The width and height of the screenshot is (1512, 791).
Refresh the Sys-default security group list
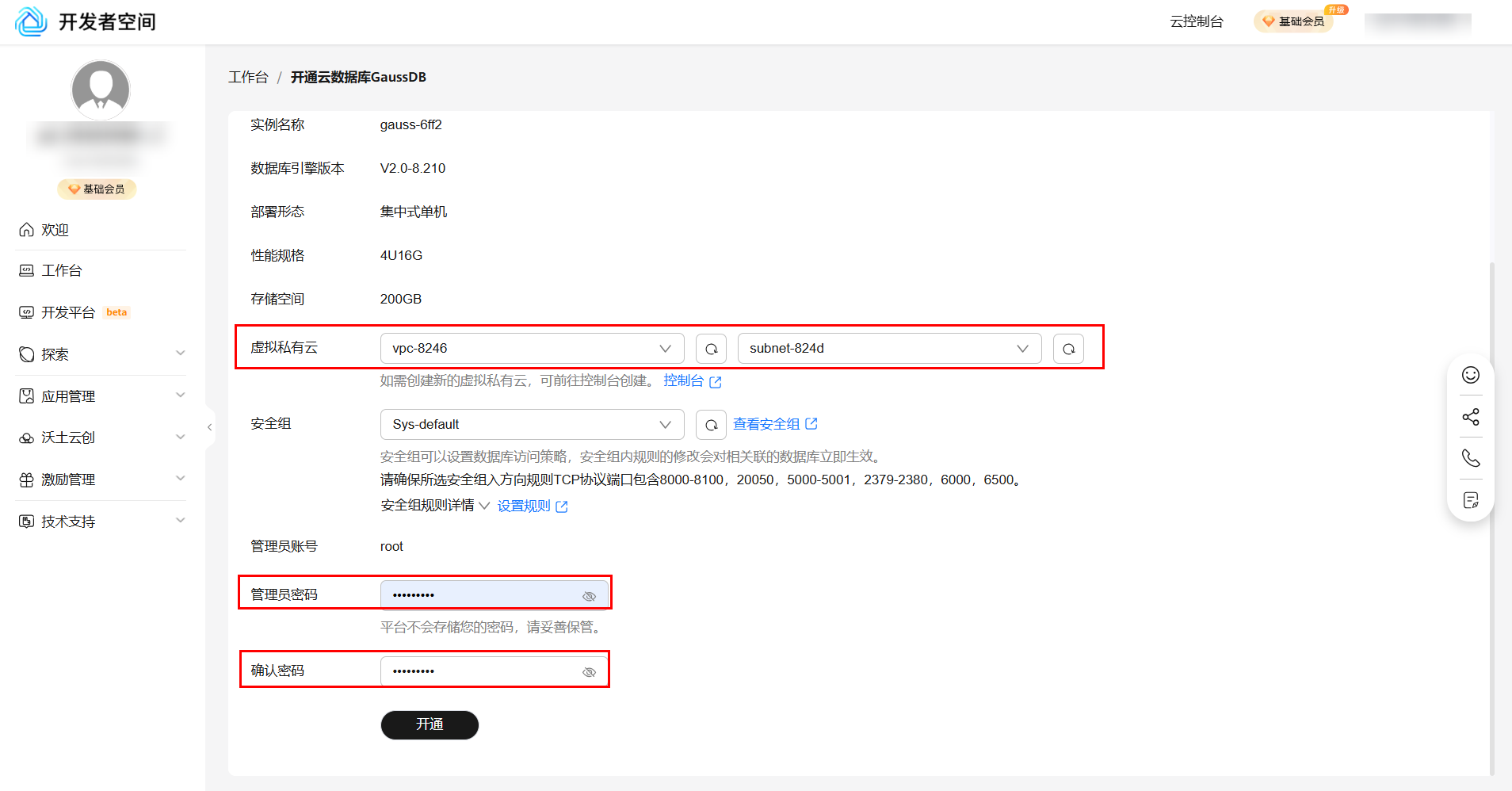pos(711,425)
